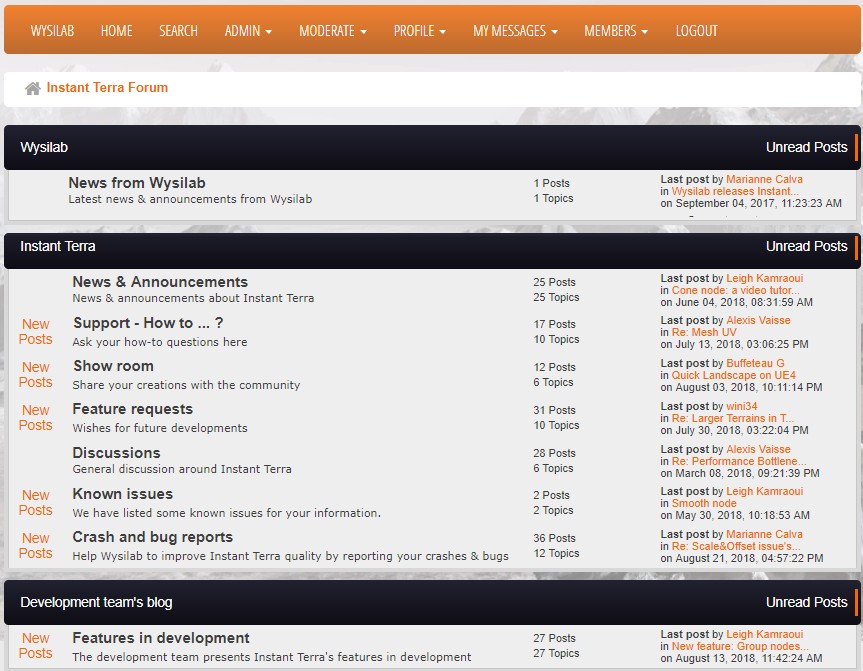The width and height of the screenshot is (863, 671).
Task: Click New Posts indicator for Show room
Action: point(36,375)
